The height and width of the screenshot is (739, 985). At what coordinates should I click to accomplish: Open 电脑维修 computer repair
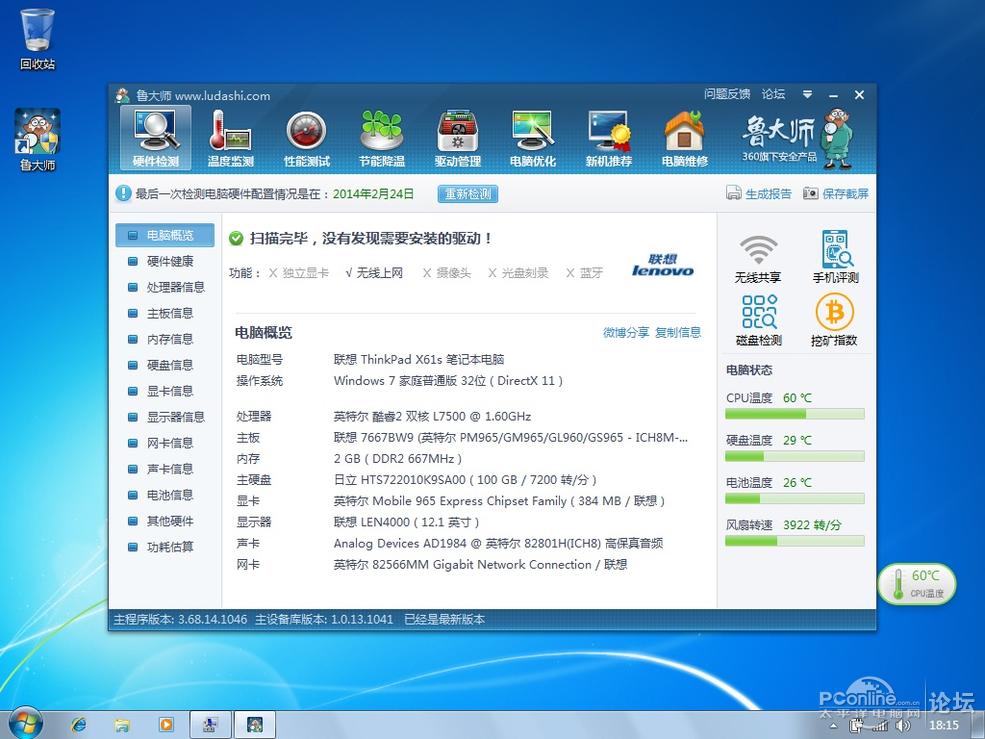point(685,139)
